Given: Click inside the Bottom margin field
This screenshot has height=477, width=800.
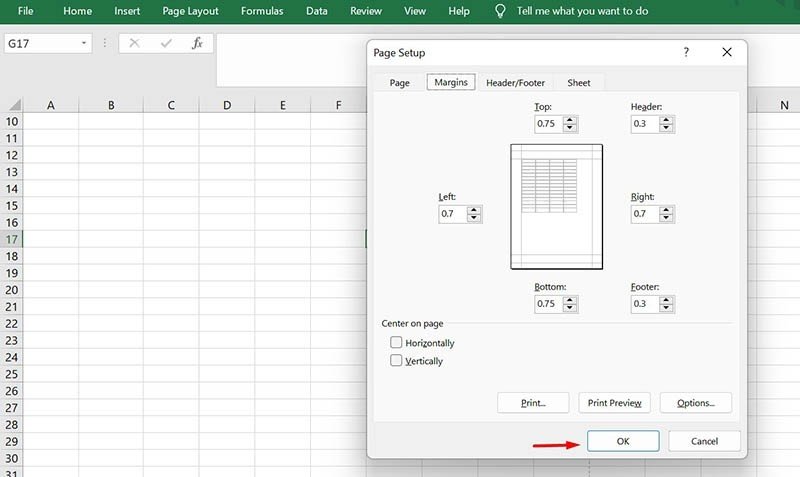Looking at the screenshot, I should tap(548, 304).
